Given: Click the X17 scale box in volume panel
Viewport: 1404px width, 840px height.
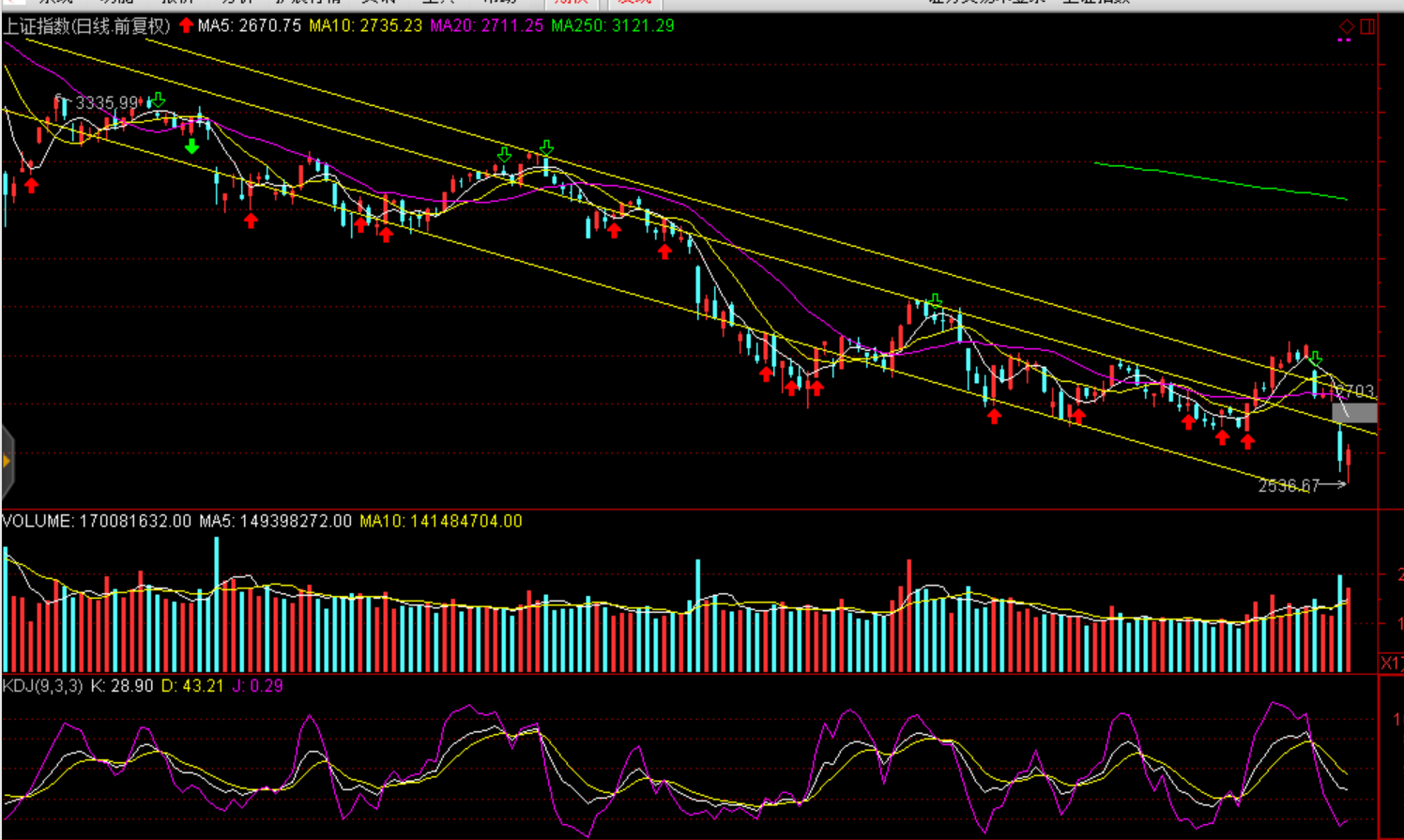Looking at the screenshot, I should pyautogui.click(x=1391, y=663).
